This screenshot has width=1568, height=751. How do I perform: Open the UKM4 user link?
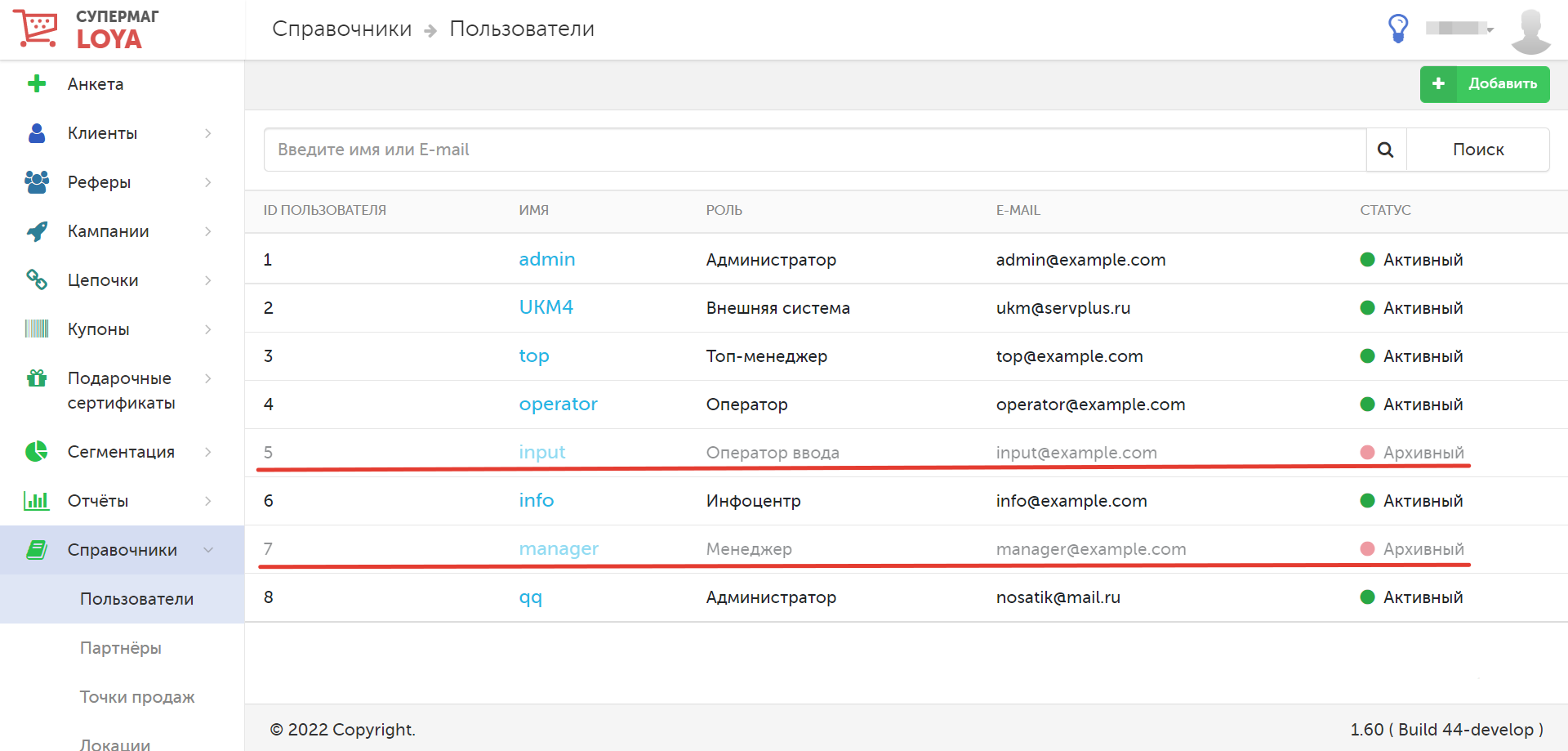(x=546, y=307)
